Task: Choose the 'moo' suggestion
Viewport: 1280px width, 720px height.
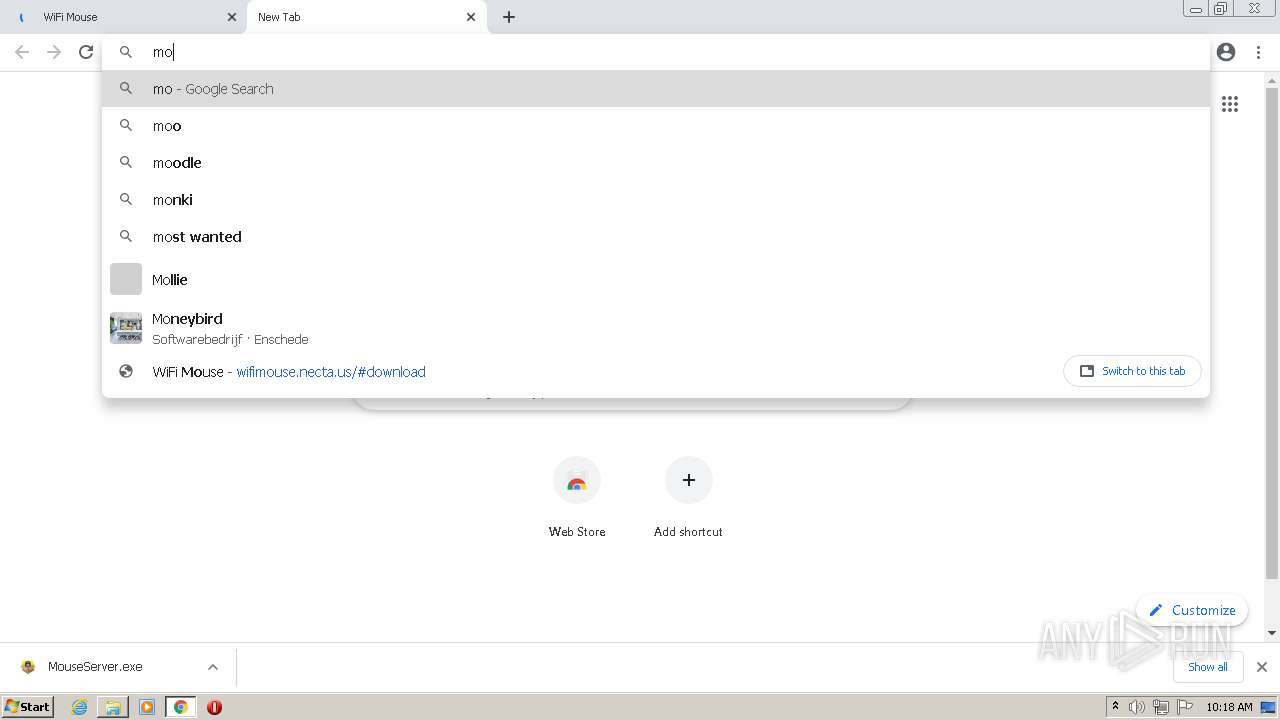Action: pos(655,126)
